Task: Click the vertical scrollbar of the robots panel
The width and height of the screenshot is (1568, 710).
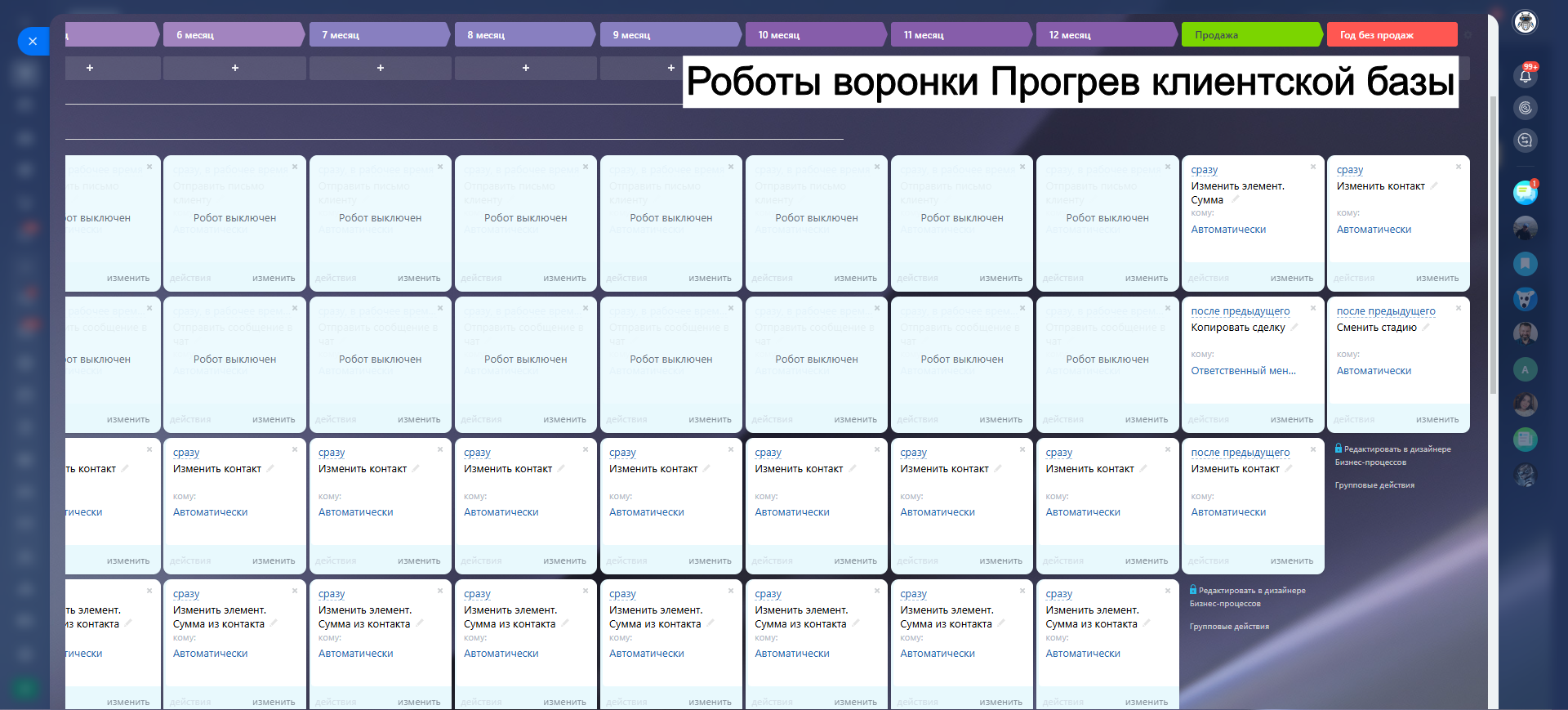Action: tap(1493, 245)
